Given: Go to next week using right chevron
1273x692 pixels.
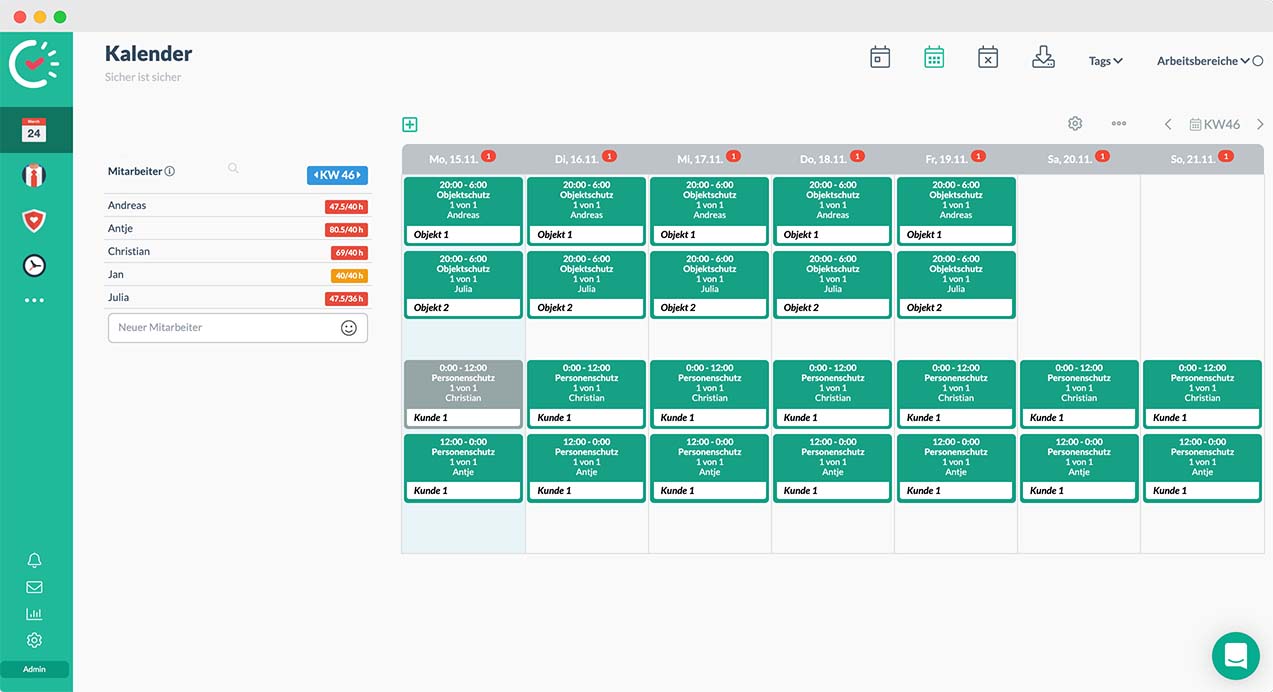Looking at the screenshot, I should click(1260, 125).
